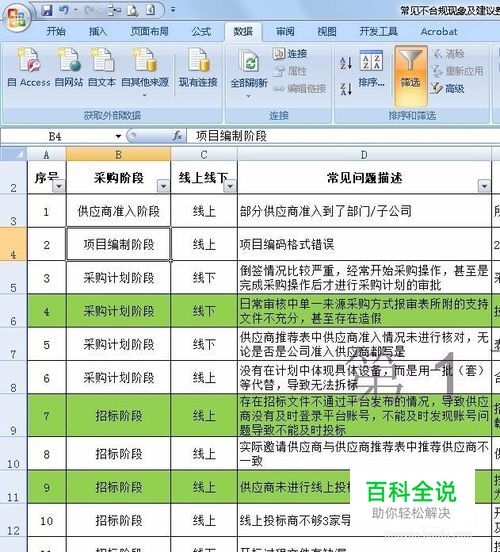
Task: Click green 采购计划阶段 cell in row 6
Action: (x=118, y=311)
